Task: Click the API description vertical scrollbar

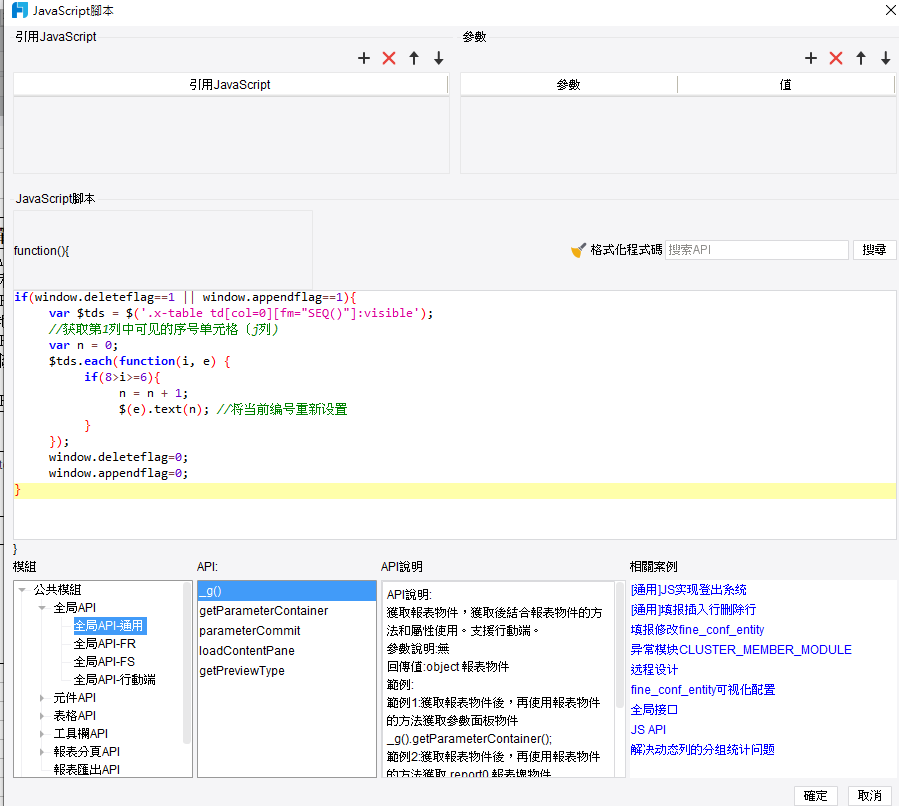Action: 620,645
